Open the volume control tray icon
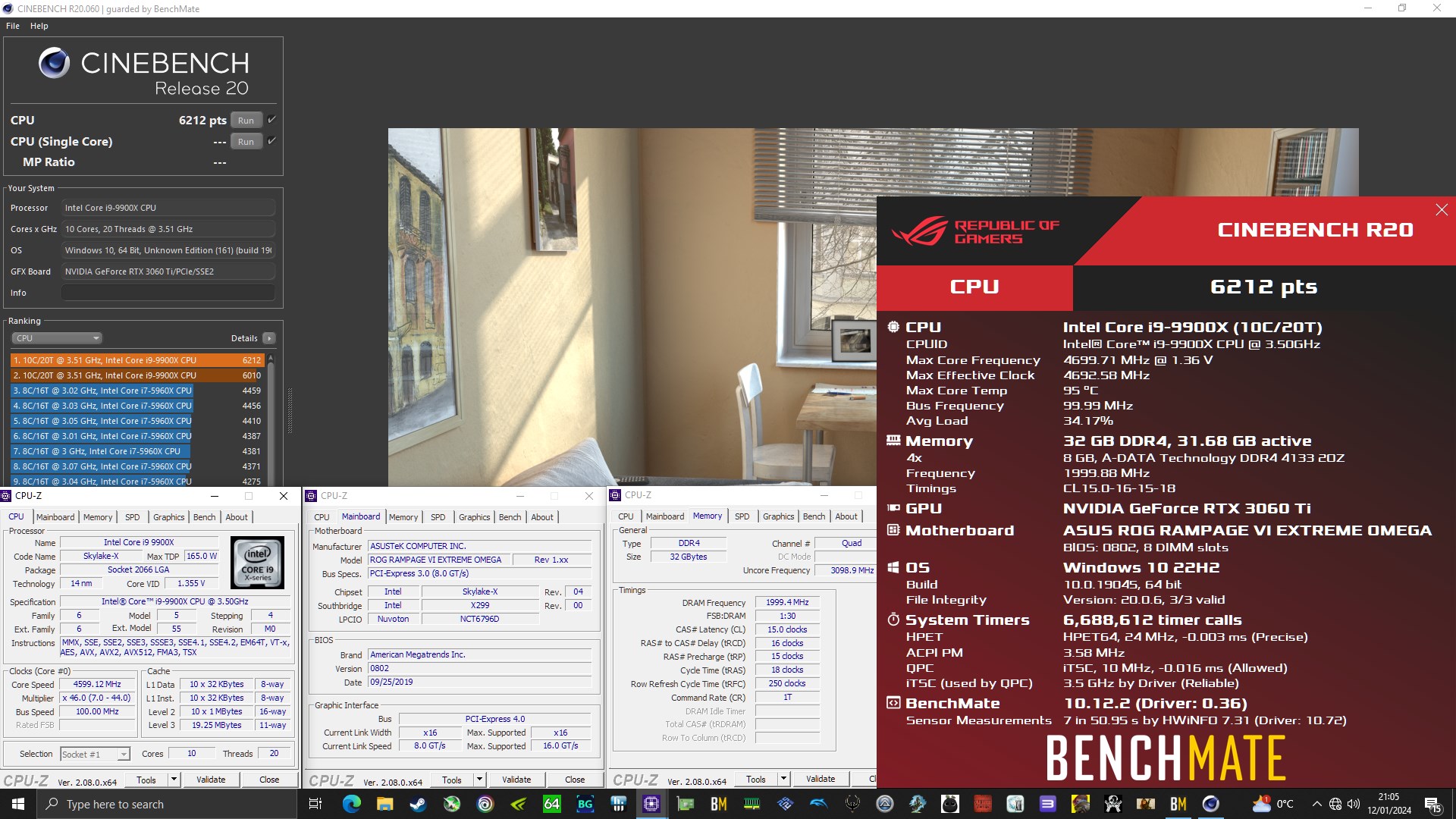The image size is (1456, 819). coord(1354,804)
